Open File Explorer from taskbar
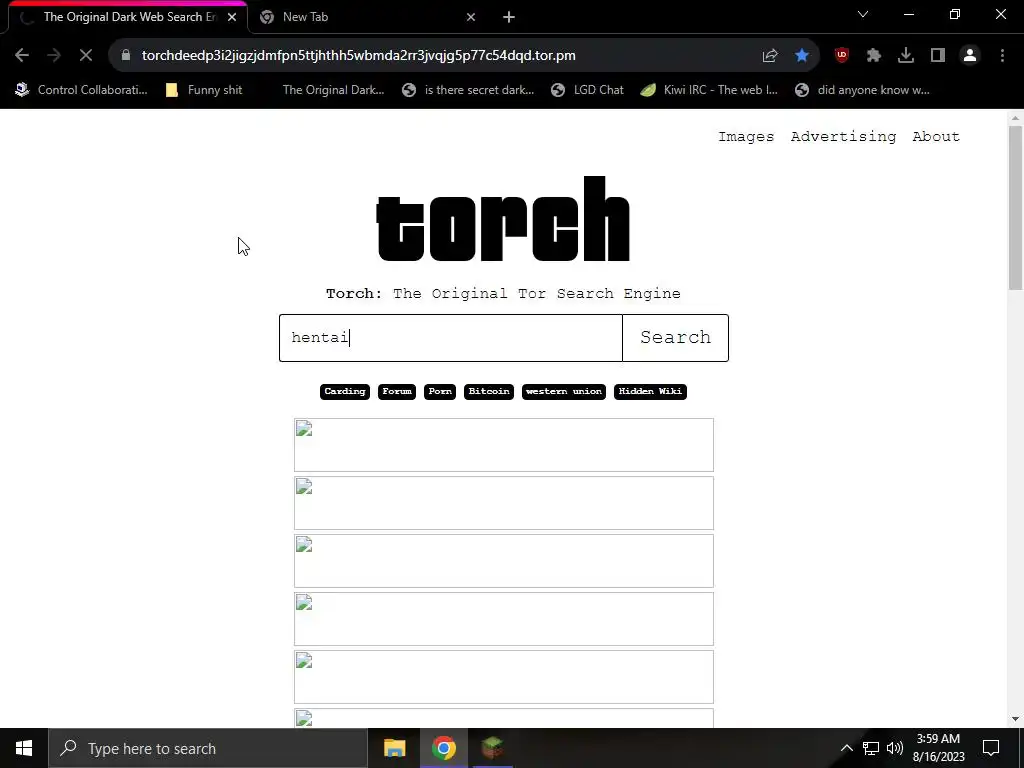 (394, 748)
